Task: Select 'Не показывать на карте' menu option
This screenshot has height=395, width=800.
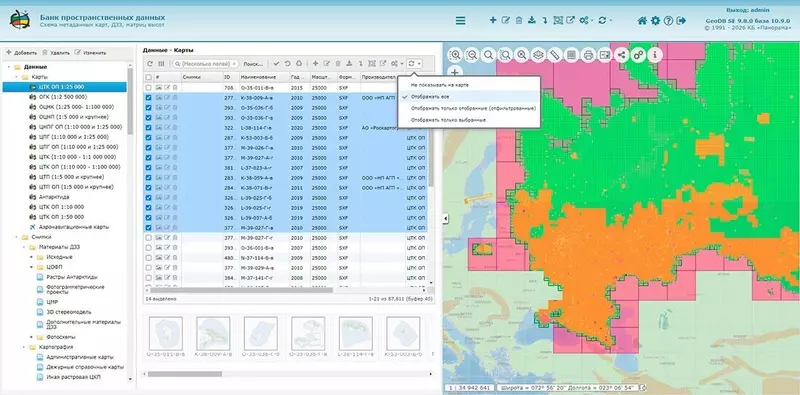Action: point(439,85)
